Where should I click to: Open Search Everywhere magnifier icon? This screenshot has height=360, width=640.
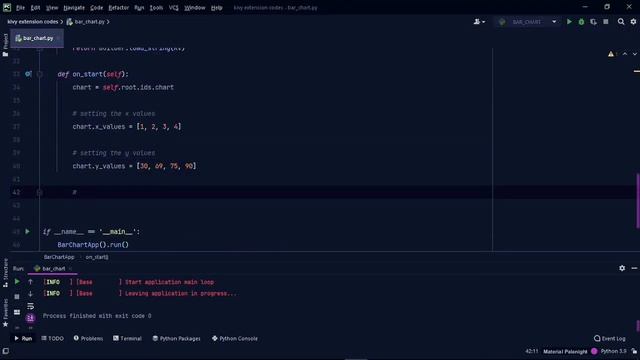[x=621, y=22]
